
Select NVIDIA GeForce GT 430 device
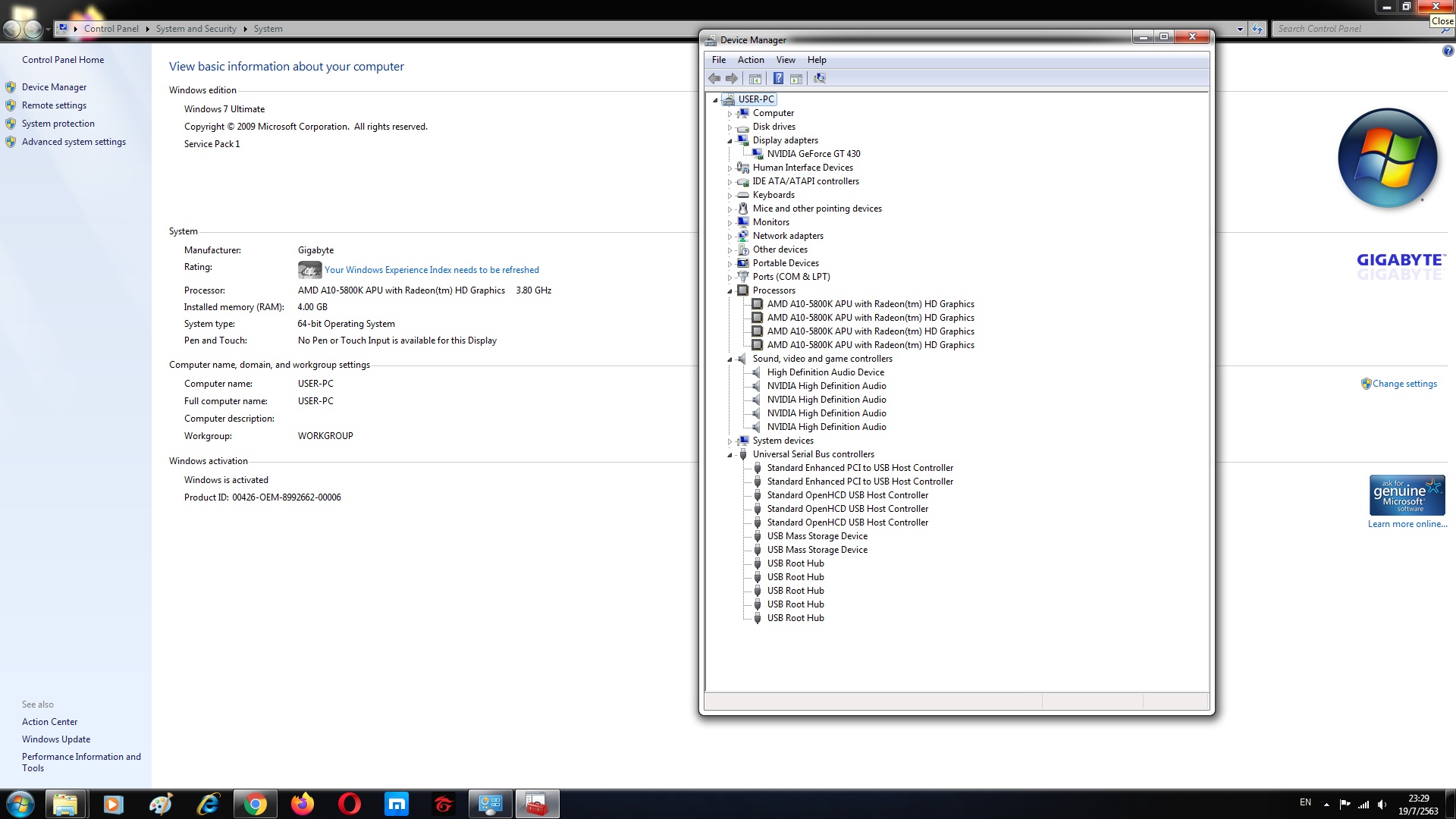coord(814,154)
